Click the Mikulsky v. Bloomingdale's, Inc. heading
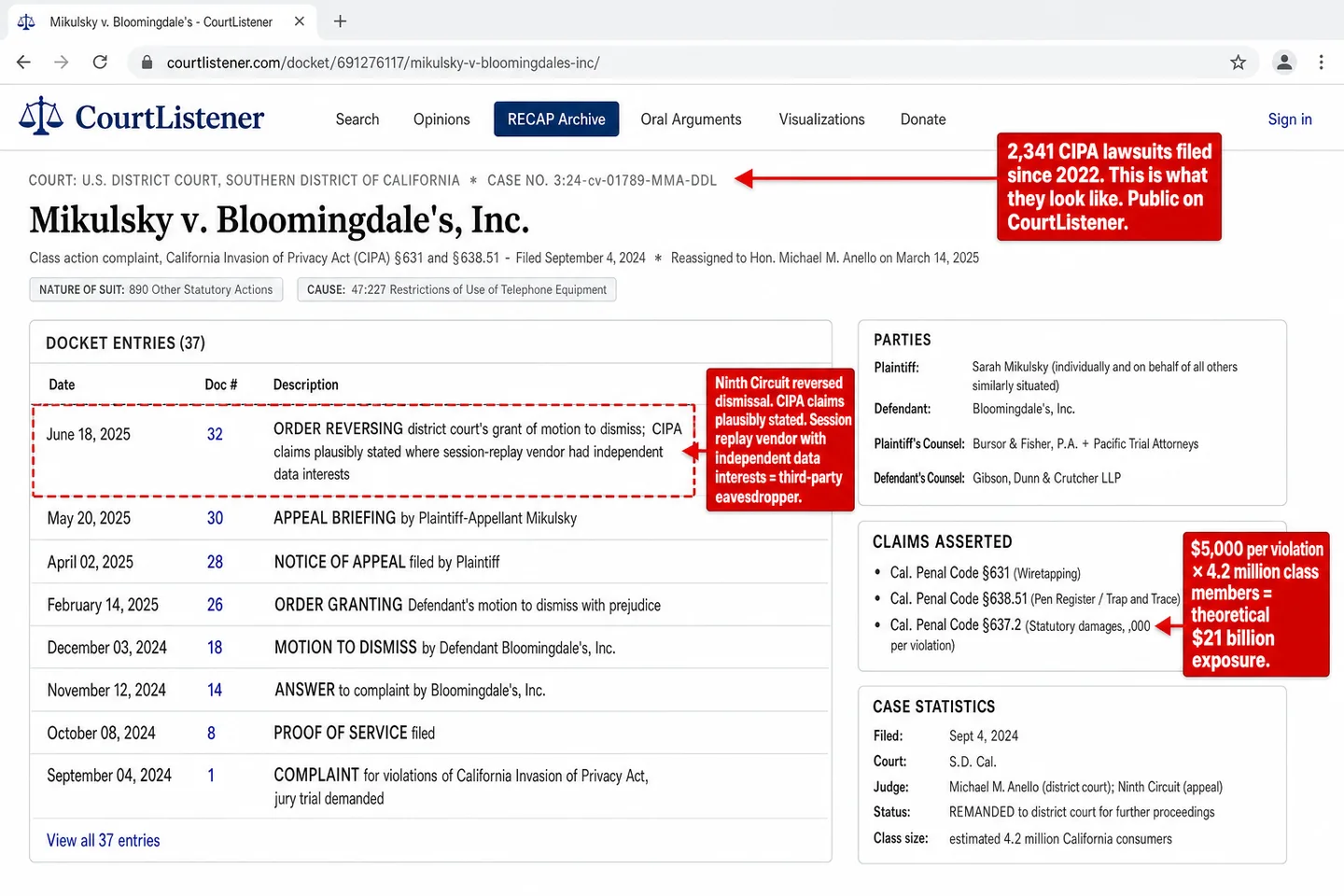This screenshot has width=1344, height=896. pyautogui.click(x=279, y=220)
